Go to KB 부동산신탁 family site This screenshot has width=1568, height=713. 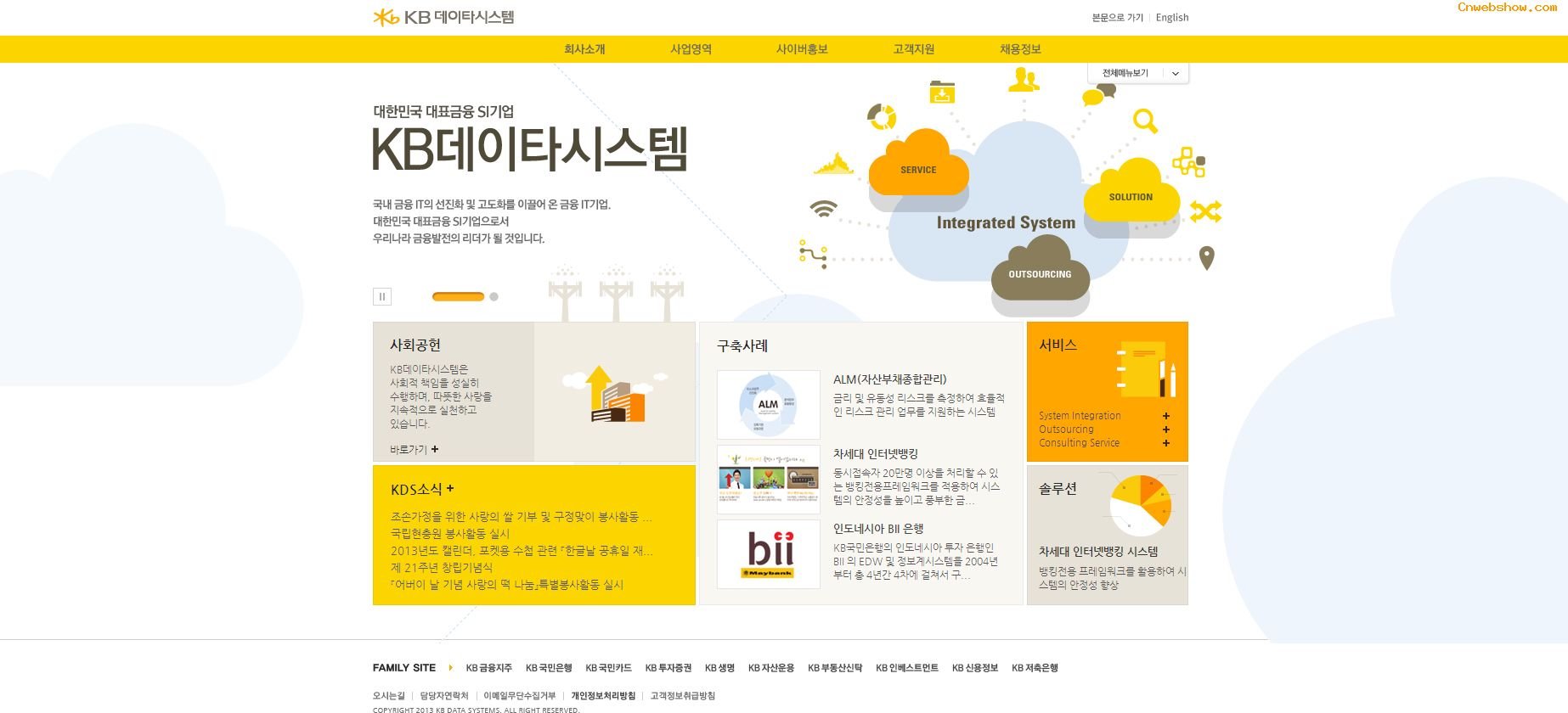tap(835, 668)
